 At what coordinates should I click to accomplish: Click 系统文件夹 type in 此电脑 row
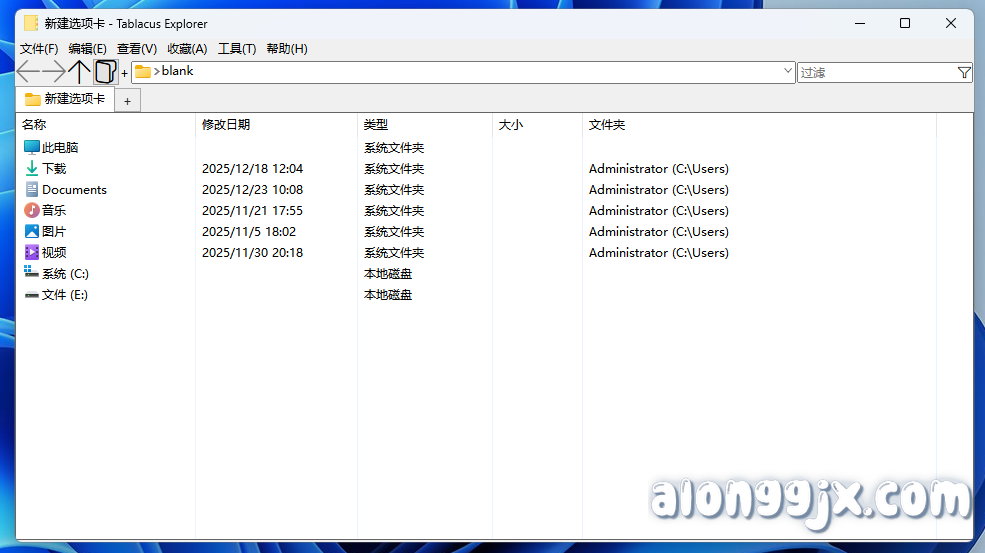tap(394, 148)
